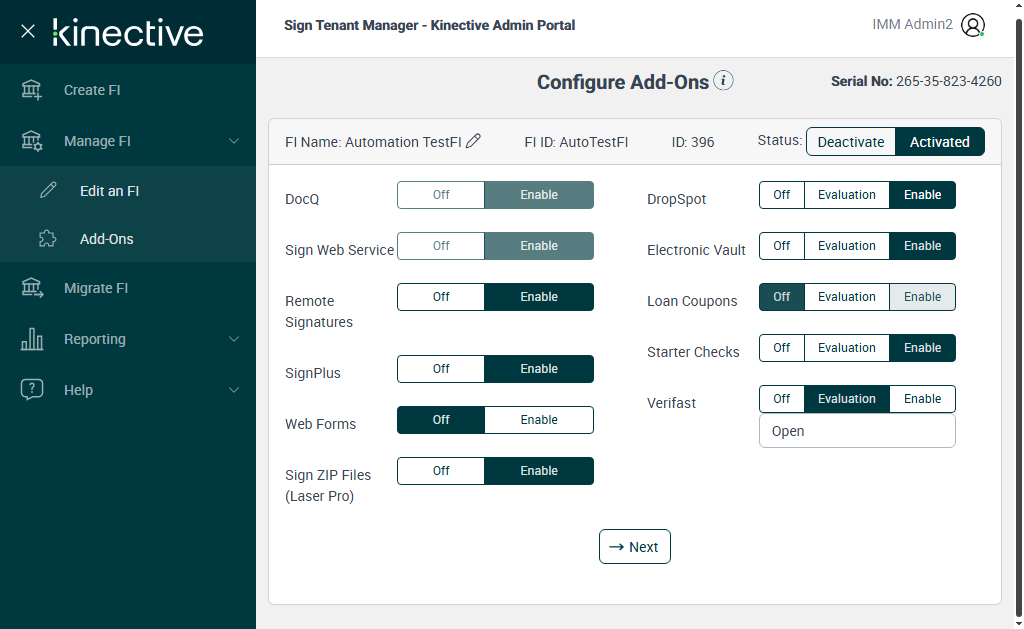Image resolution: width=1024 pixels, height=629 pixels.
Task: Close the sidebar with the X icon
Action: click(x=27, y=31)
